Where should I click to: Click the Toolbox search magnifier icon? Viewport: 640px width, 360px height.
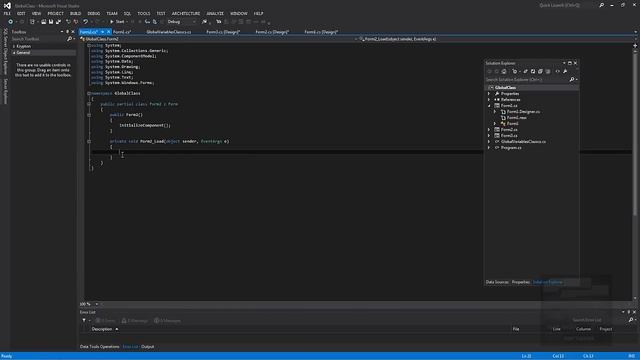[x=69, y=39]
